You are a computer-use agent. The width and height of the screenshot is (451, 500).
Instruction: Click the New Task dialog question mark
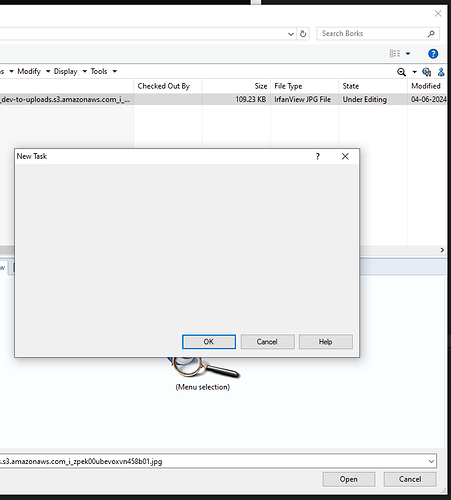tap(318, 156)
